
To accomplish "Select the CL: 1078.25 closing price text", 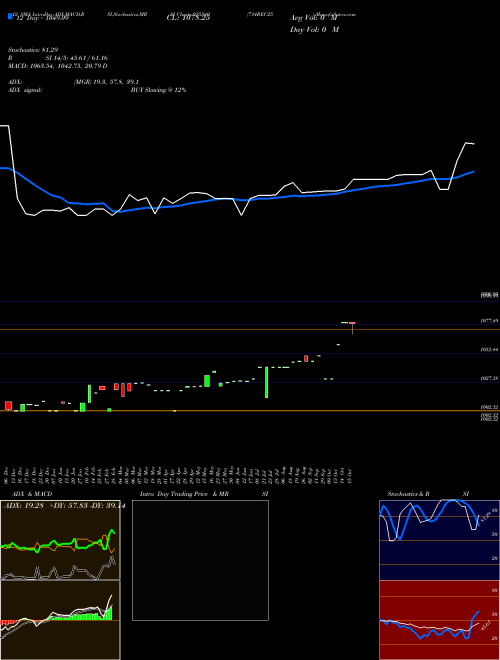I will (x=188, y=18).
